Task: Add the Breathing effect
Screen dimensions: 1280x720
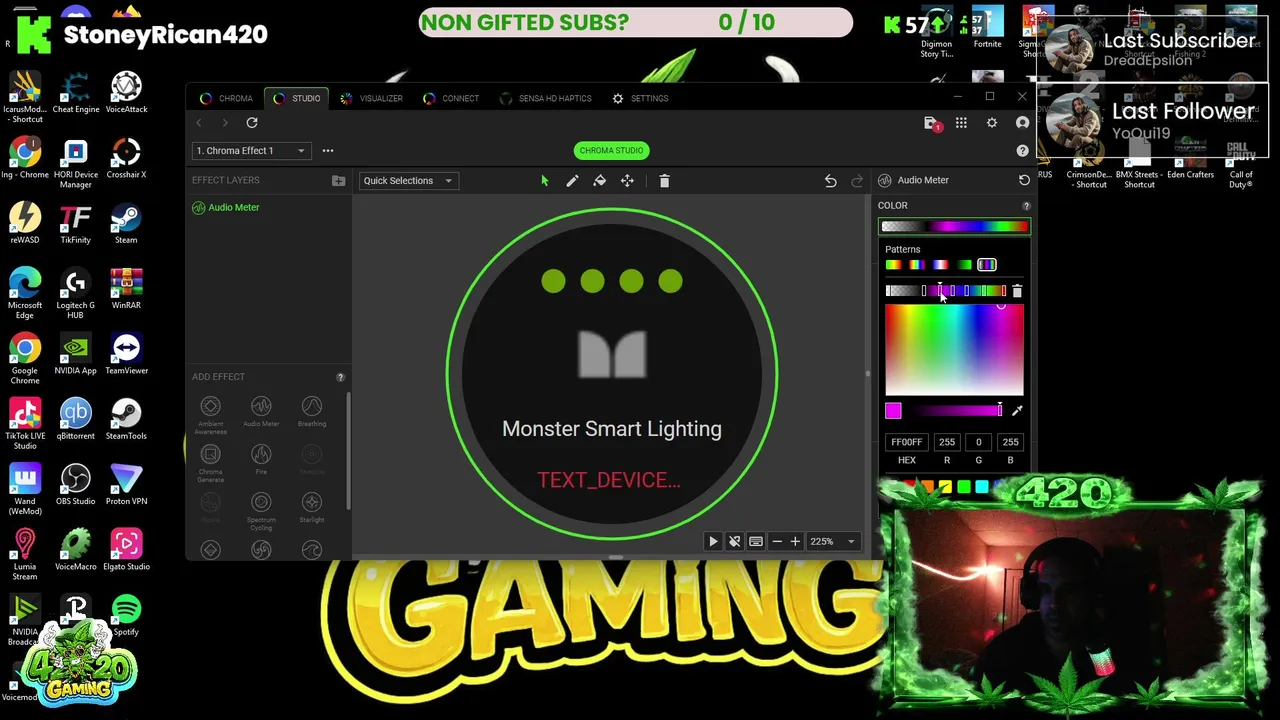Action: point(312,411)
